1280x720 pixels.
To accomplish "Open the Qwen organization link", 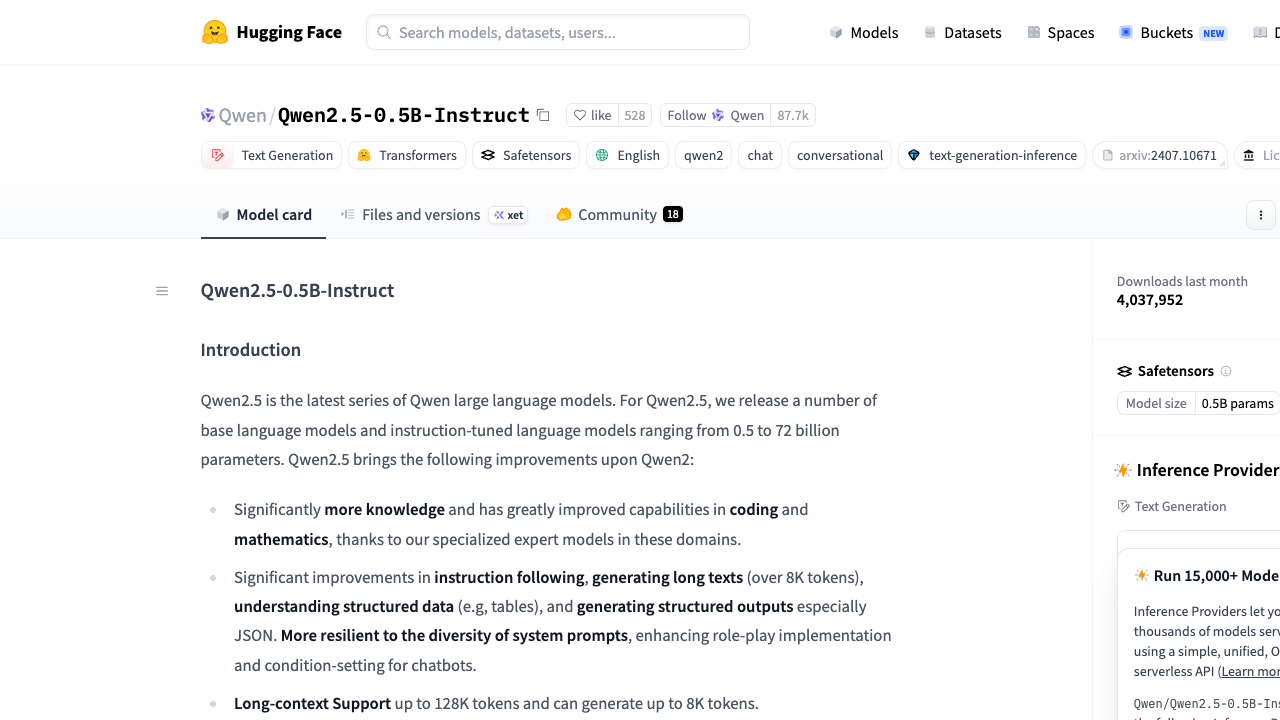I will pyautogui.click(x=243, y=115).
